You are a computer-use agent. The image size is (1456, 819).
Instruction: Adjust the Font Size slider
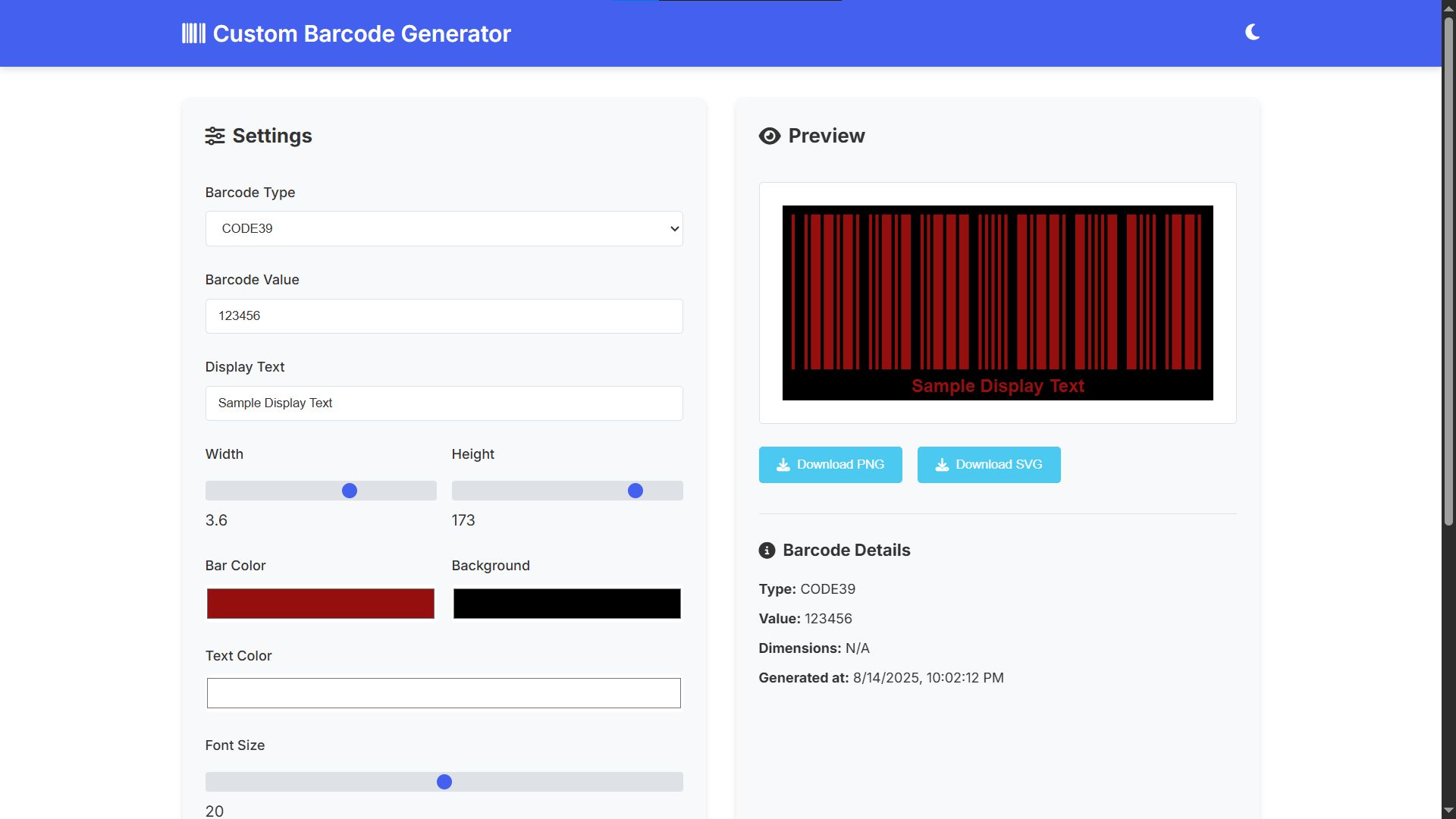[444, 782]
